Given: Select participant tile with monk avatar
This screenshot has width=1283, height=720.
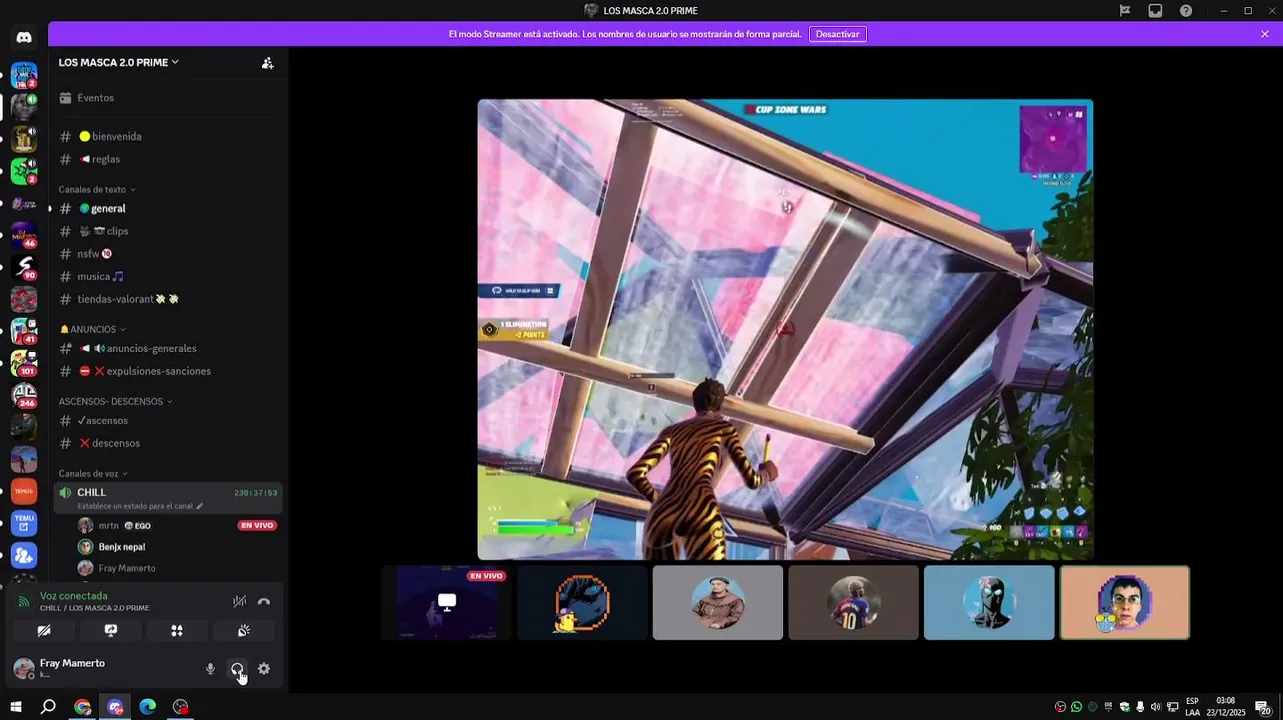Looking at the screenshot, I should pyautogui.click(x=718, y=602).
